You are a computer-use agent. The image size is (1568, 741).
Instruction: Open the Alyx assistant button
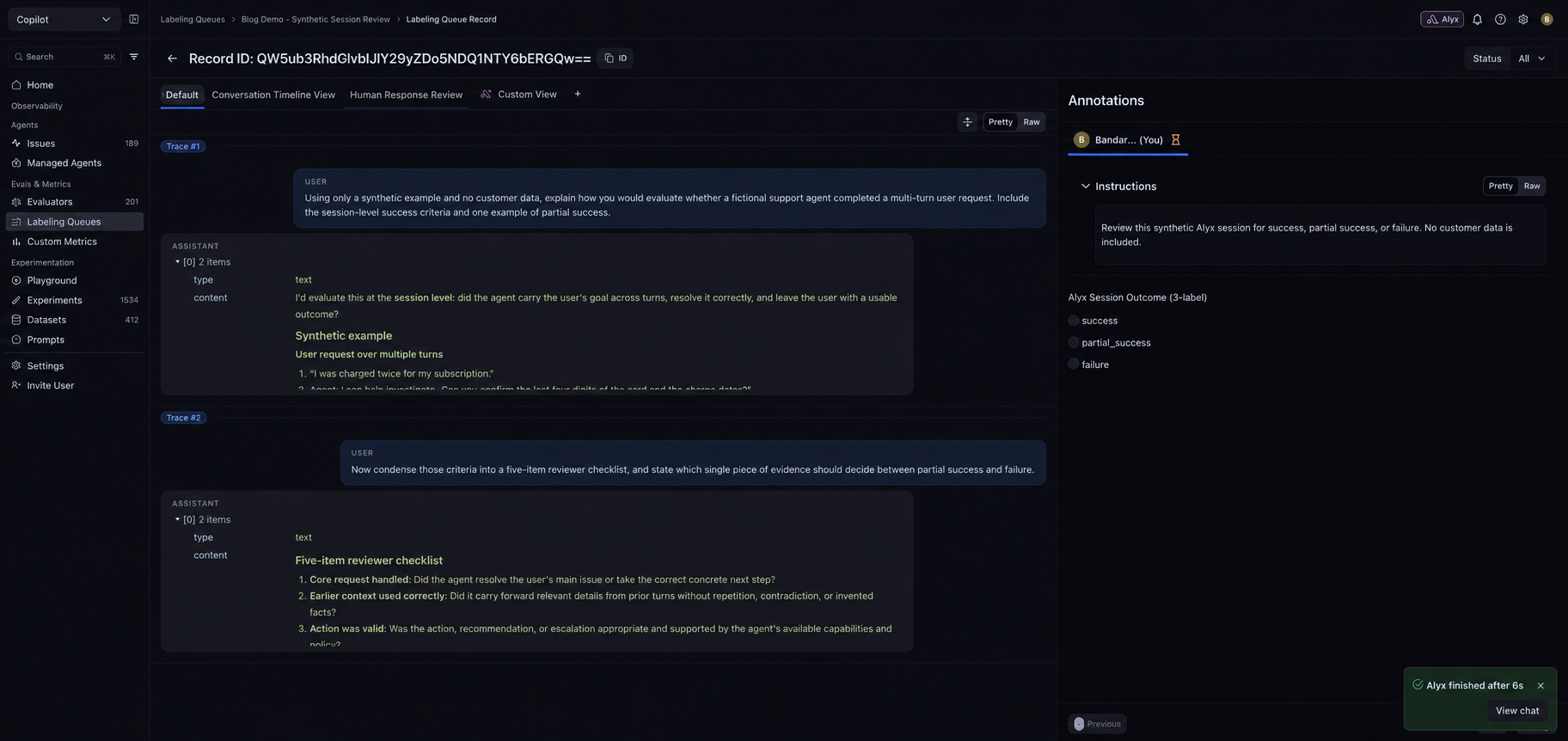pos(1442,19)
